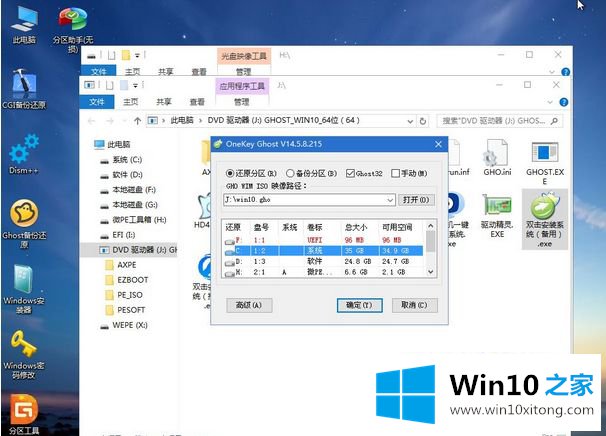Open CGI备份还原 desktop icon
Viewport: 606px width, 436px height.
click(24, 89)
